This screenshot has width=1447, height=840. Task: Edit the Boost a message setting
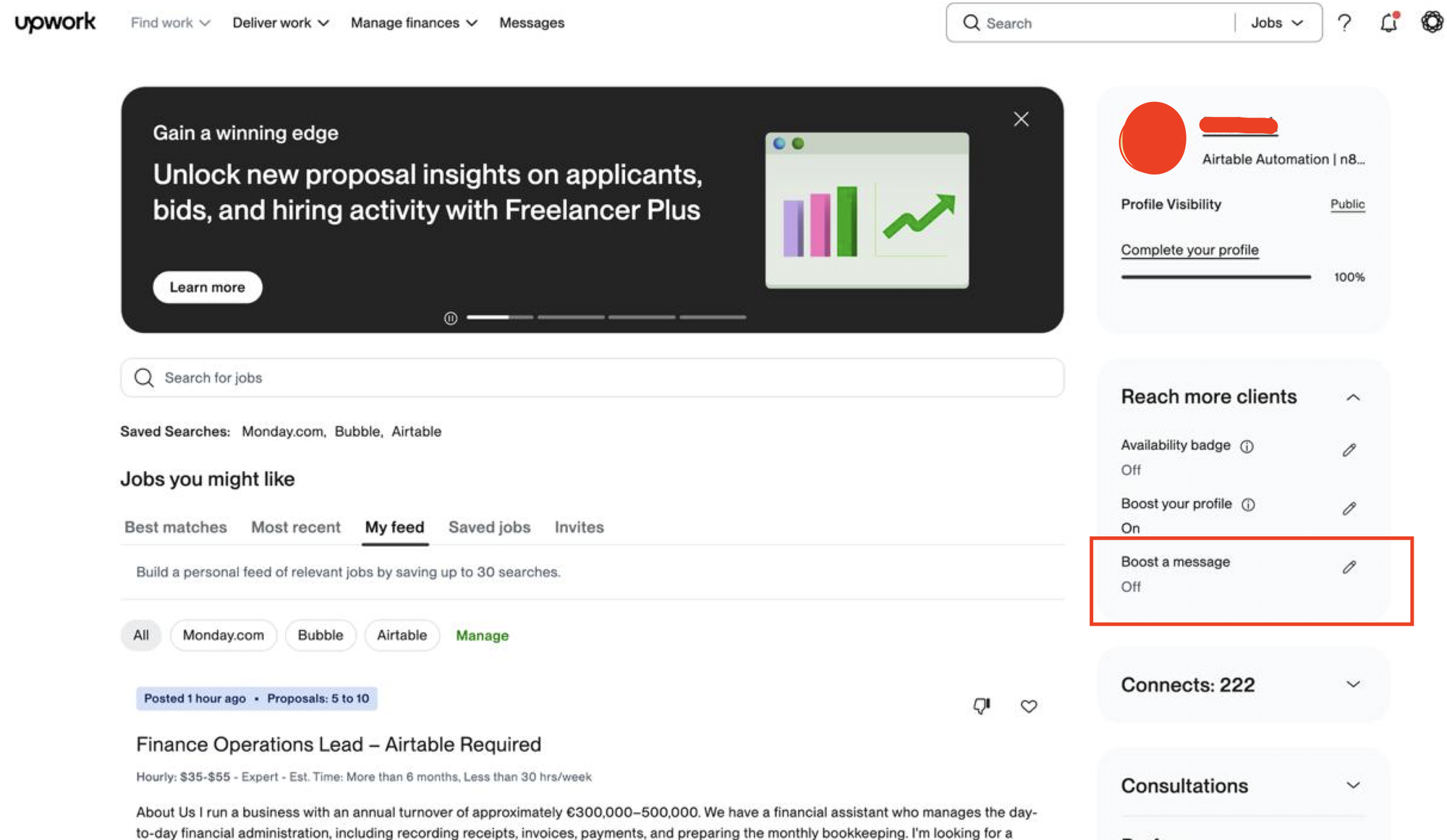(x=1349, y=567)
